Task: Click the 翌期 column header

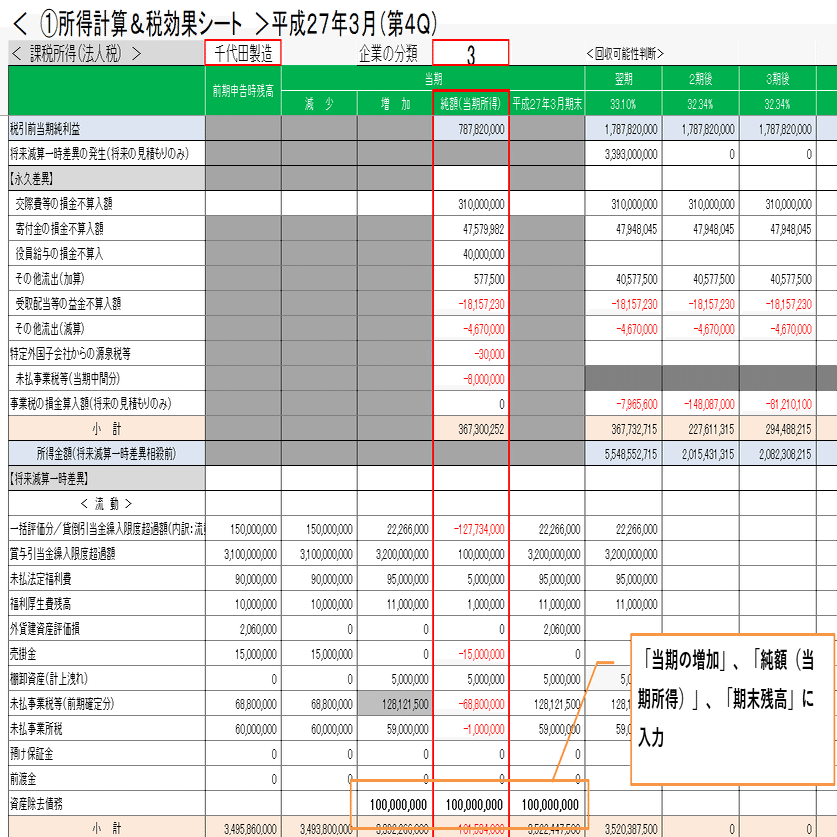Action: [623, 78]
